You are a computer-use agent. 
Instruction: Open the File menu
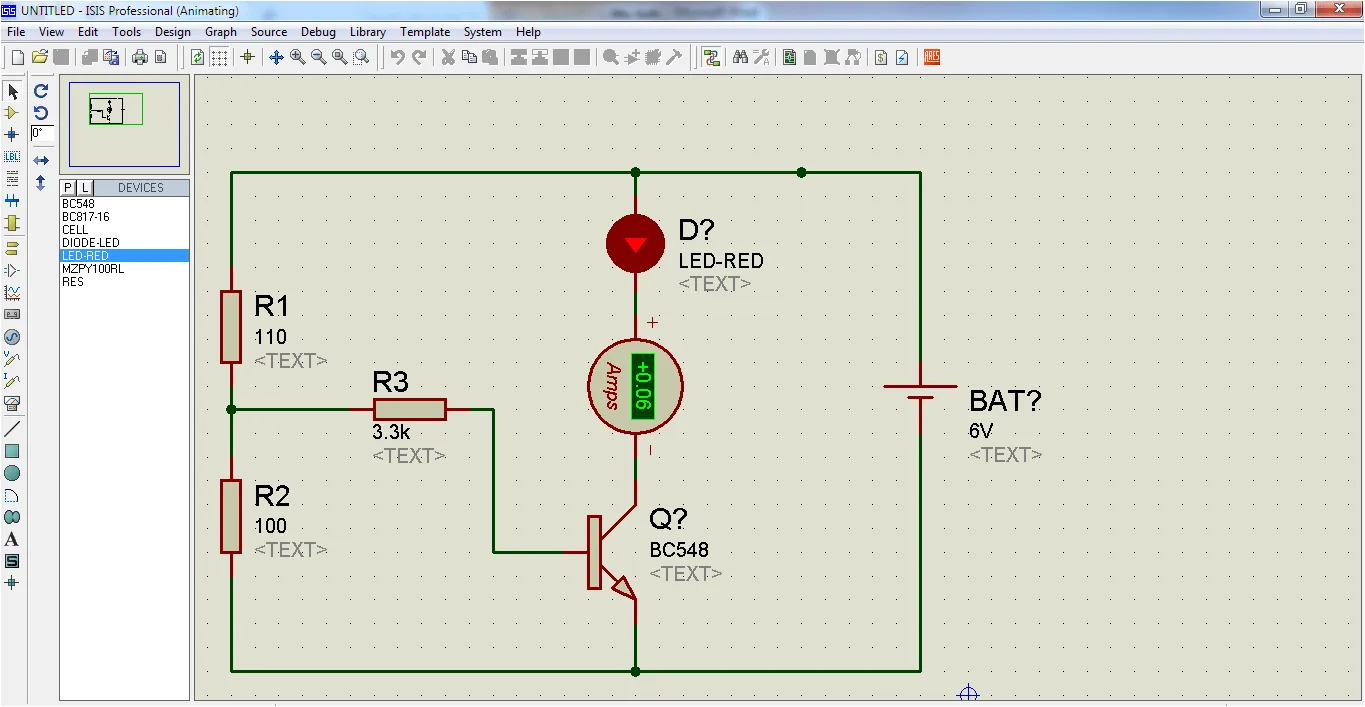[16, 32]
